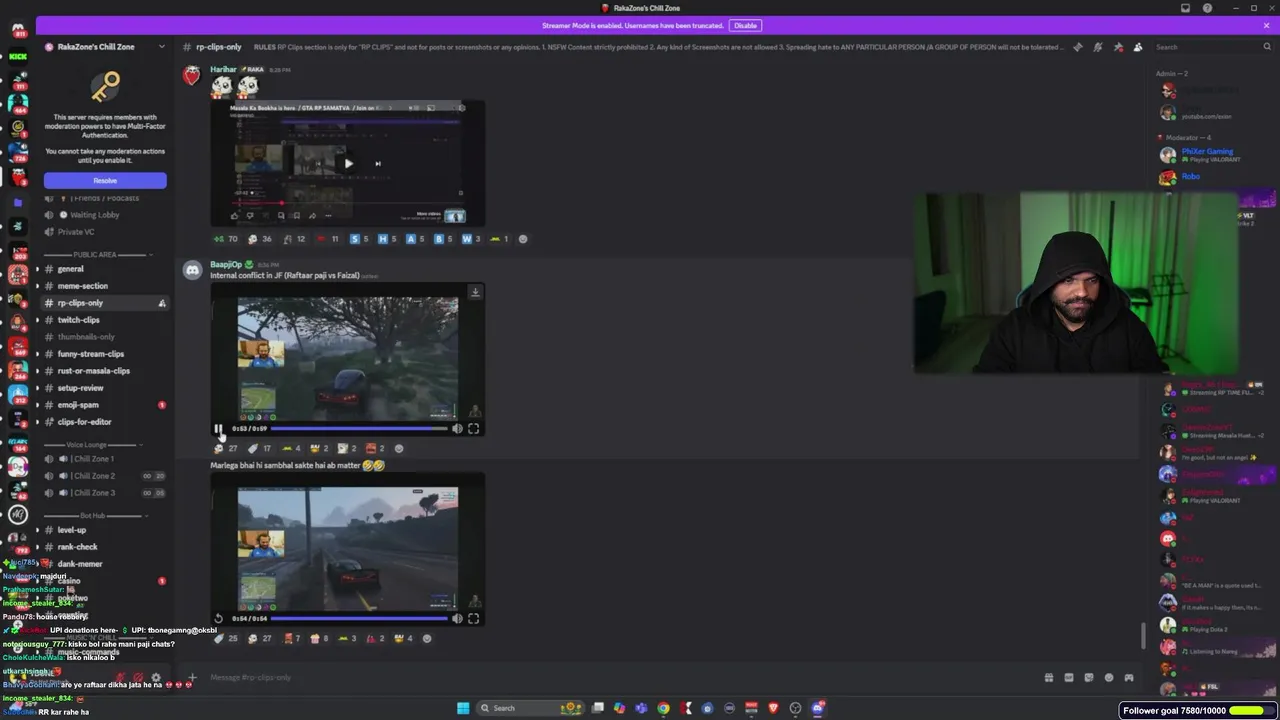
Task: Open Harihar's username profile
Action: tap(223, 69)
